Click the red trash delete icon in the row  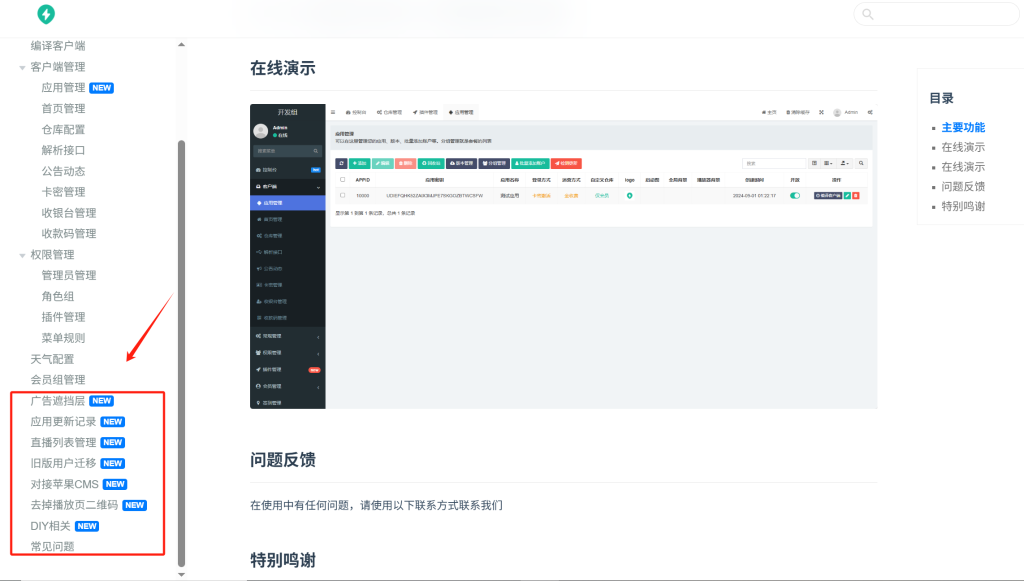click(856, 196)
